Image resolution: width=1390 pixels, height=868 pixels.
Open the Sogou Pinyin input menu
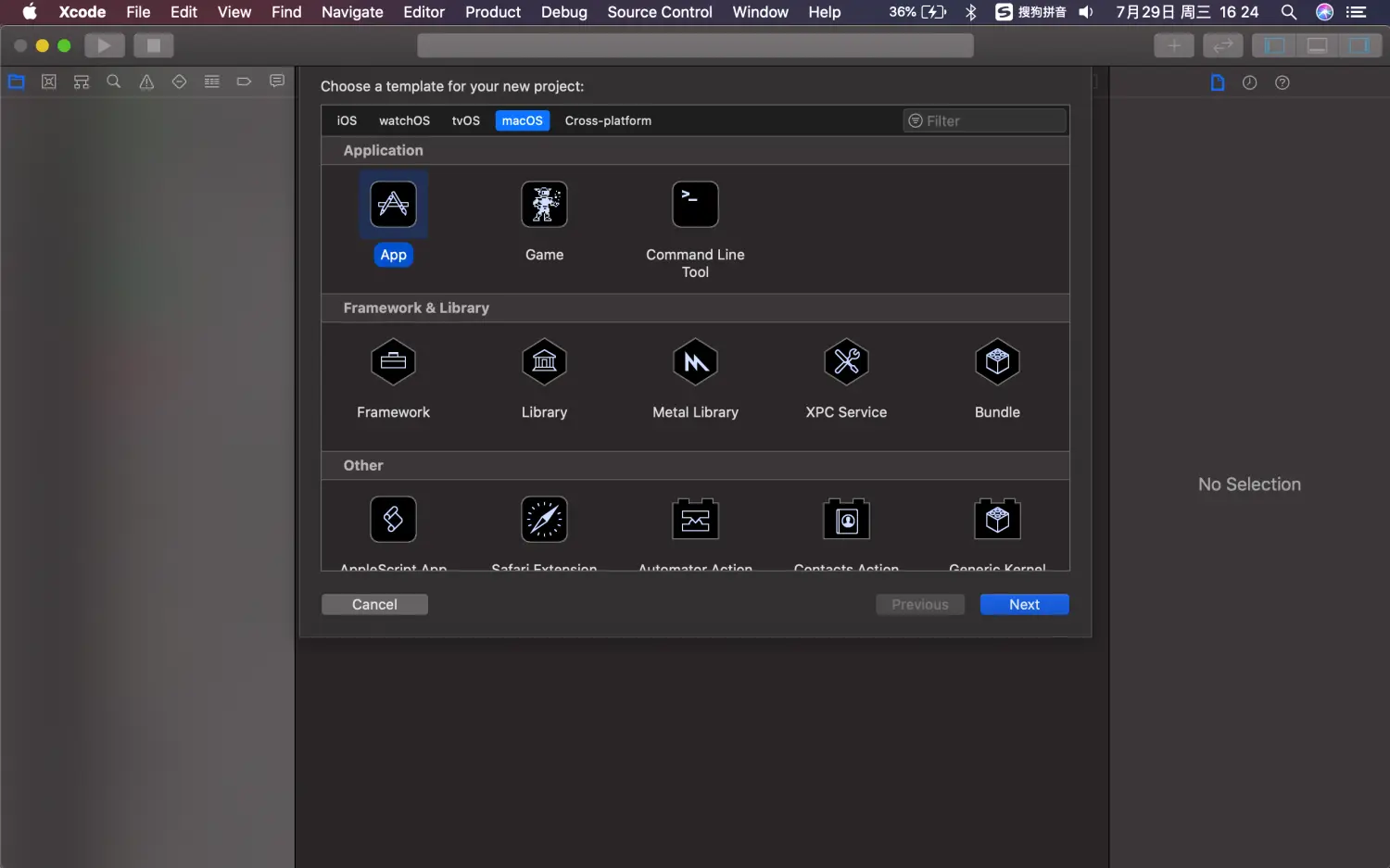pos(1030,12)
